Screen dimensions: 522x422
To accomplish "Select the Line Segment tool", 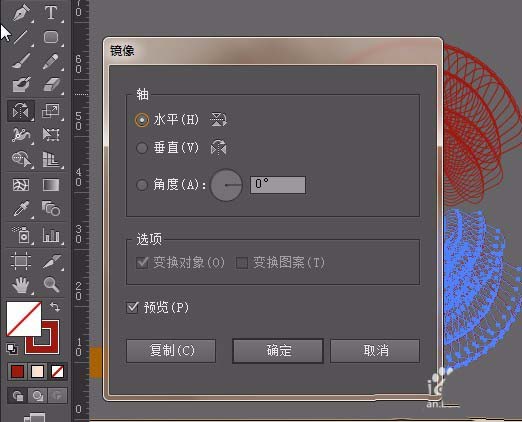I will (x=21, y=37).
